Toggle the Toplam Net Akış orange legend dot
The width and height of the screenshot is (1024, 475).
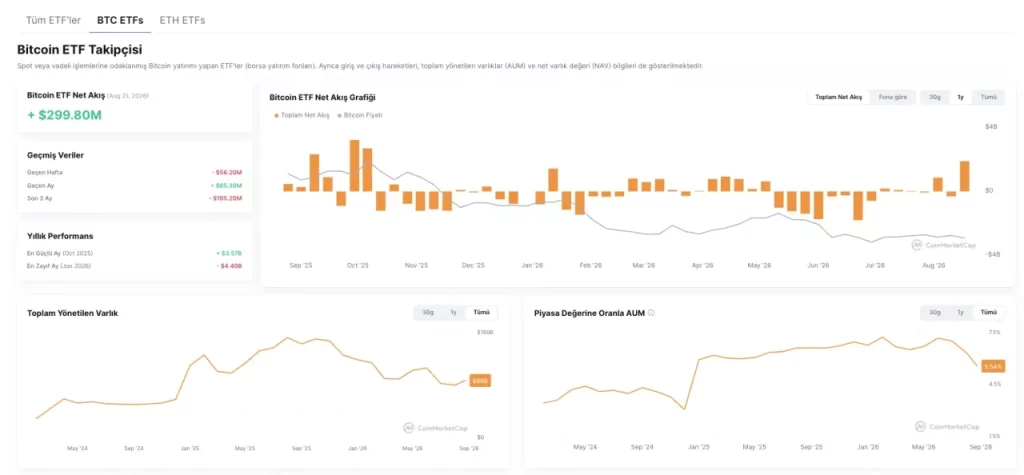point(276,115)
